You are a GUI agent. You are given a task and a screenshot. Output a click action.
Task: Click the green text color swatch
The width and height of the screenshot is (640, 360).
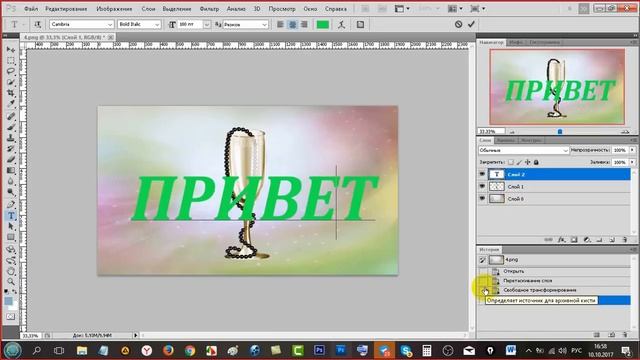(323, 24)
